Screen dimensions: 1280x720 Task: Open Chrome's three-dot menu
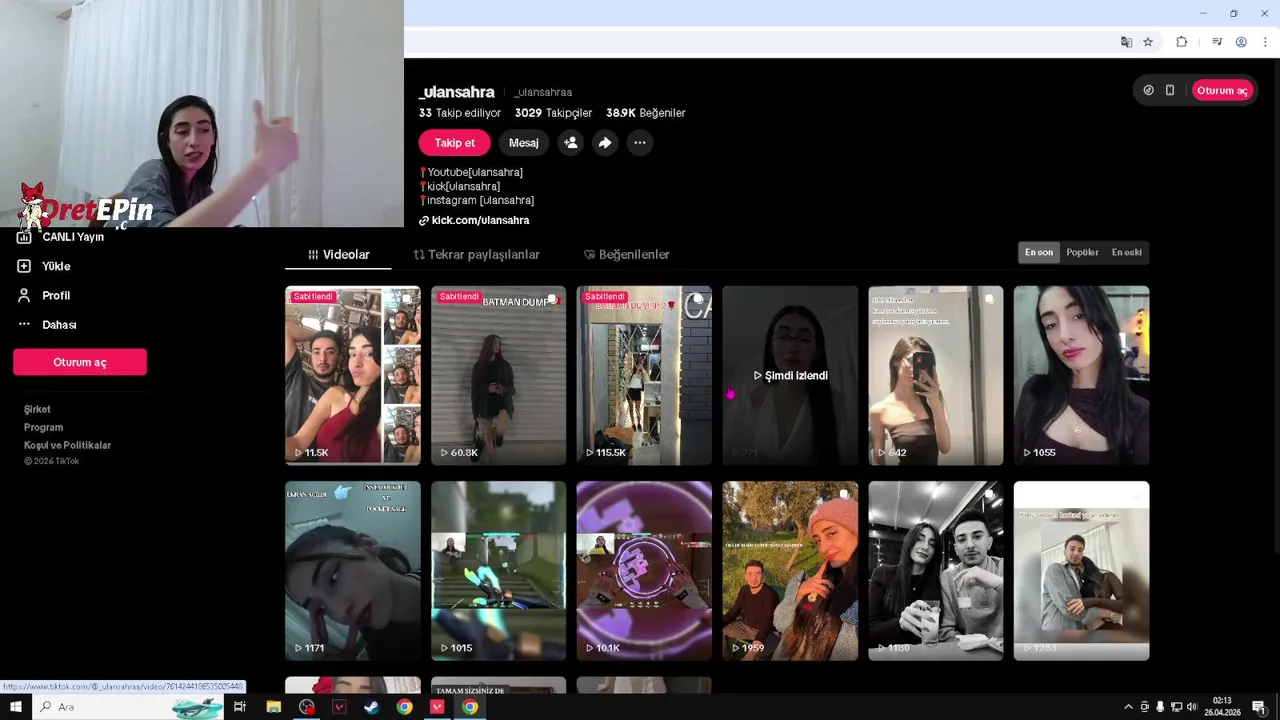(1265, 42)
